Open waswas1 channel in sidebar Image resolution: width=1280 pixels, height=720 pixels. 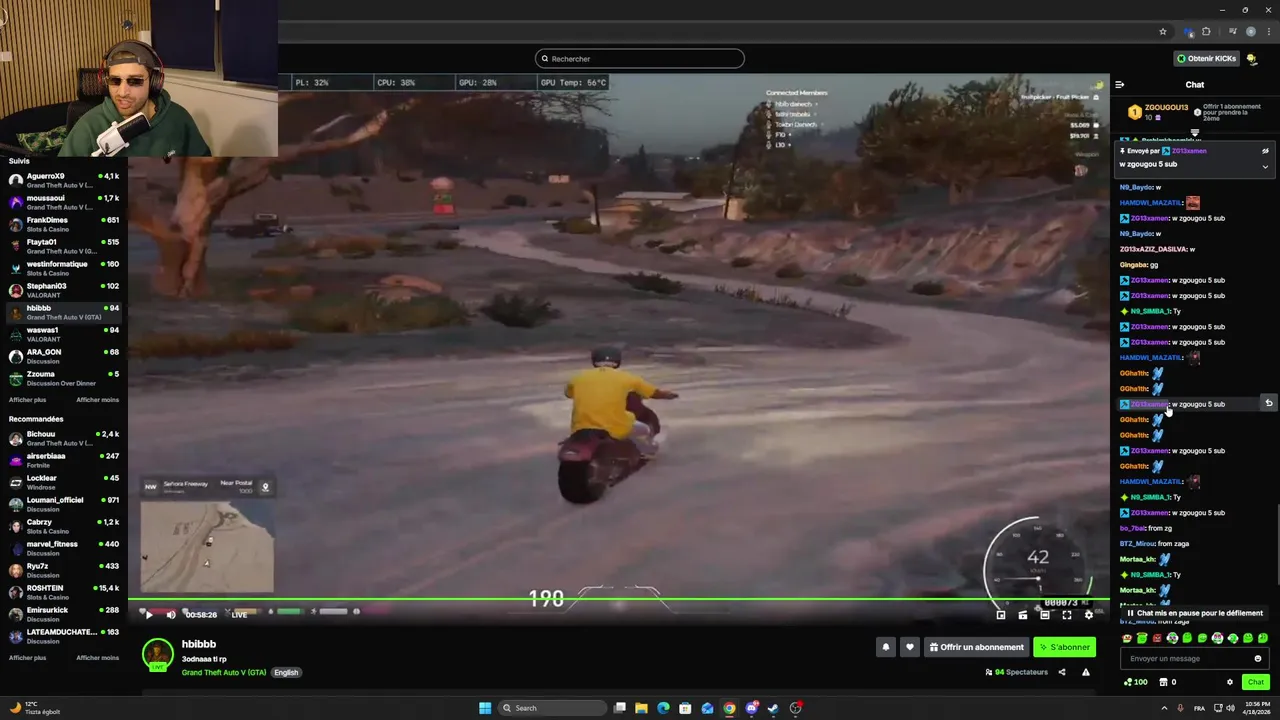[63, 334]
